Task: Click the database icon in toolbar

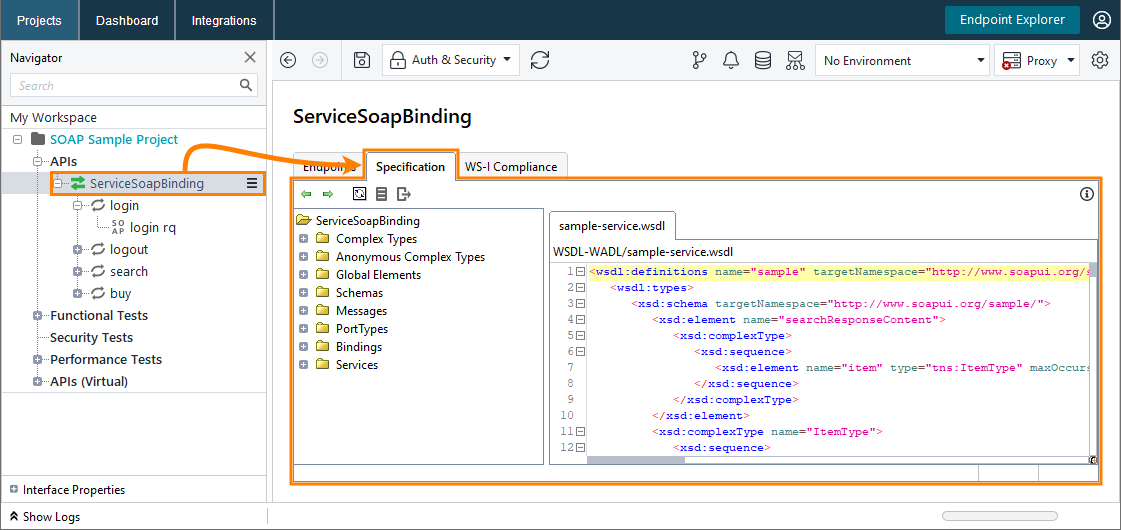Action: 763,61
